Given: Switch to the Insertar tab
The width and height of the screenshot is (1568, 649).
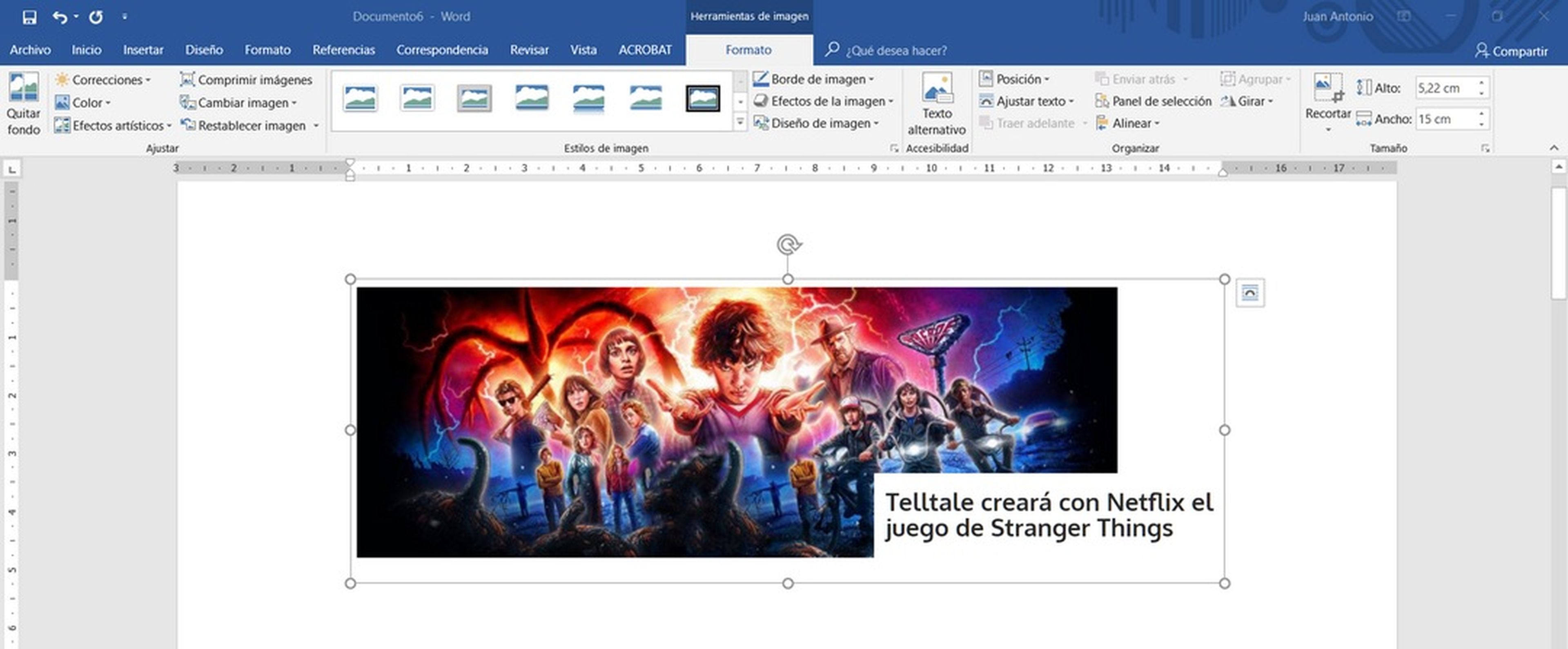Looking at the screenshot, I should tap(143, 50).
